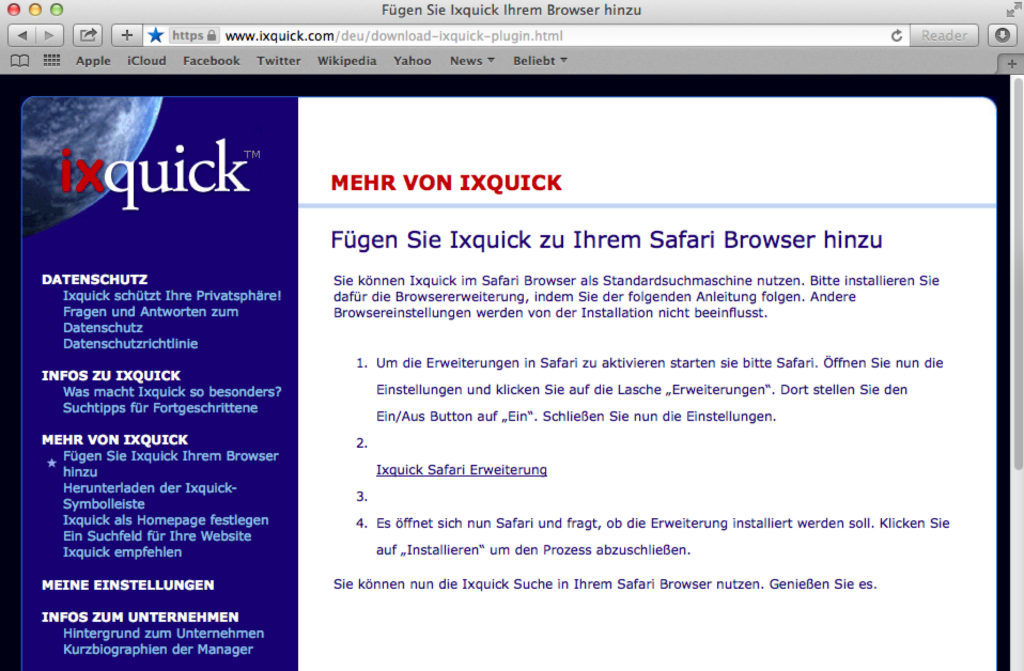Expand the News bookmarks folder
The width and height of the screenshot is (1024, 671).
click(x=472, y=61)
